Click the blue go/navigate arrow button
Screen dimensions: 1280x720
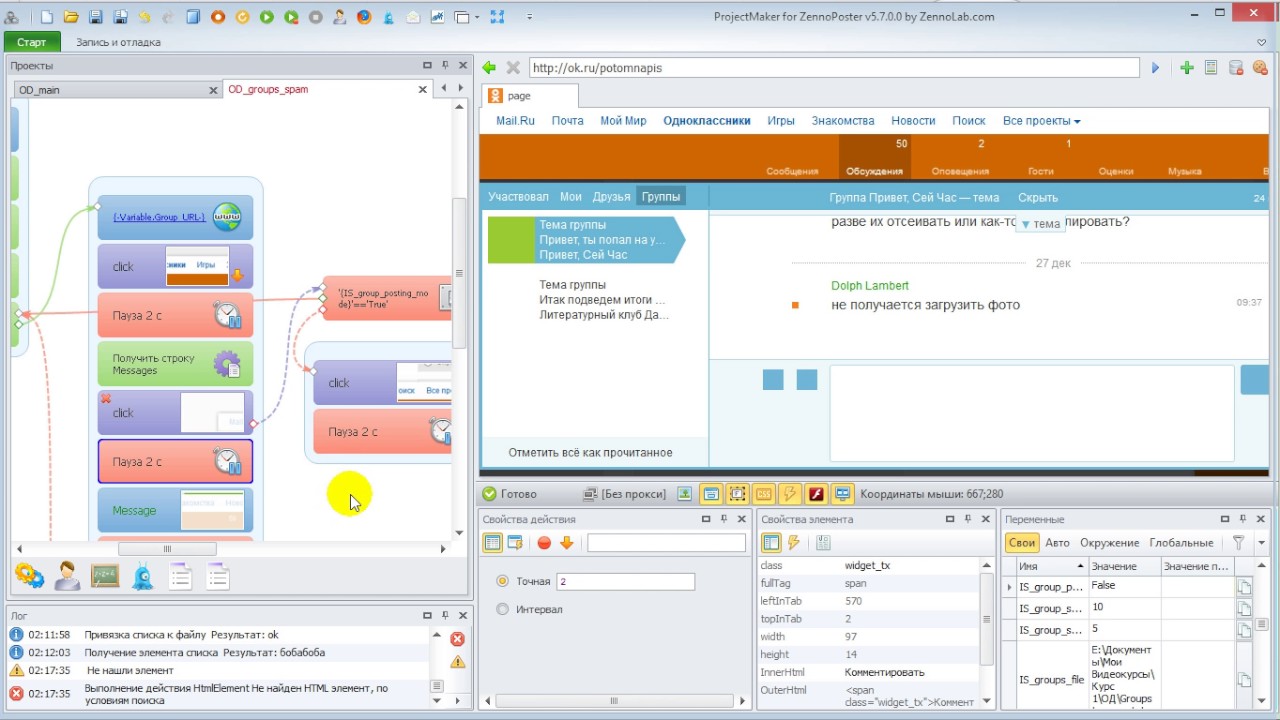click(1156, 68)
